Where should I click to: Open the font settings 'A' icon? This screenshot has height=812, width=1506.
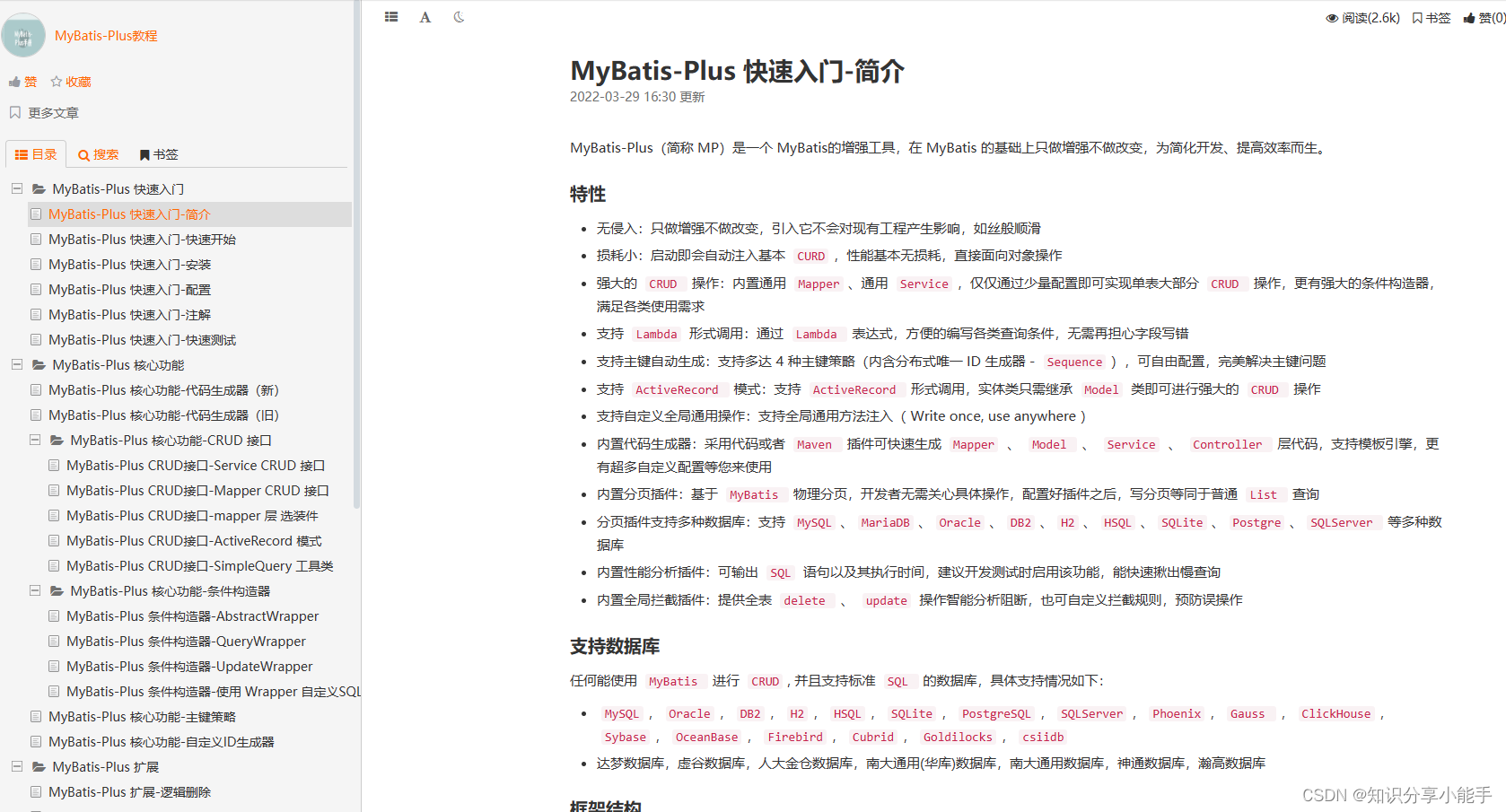[425, 17]
